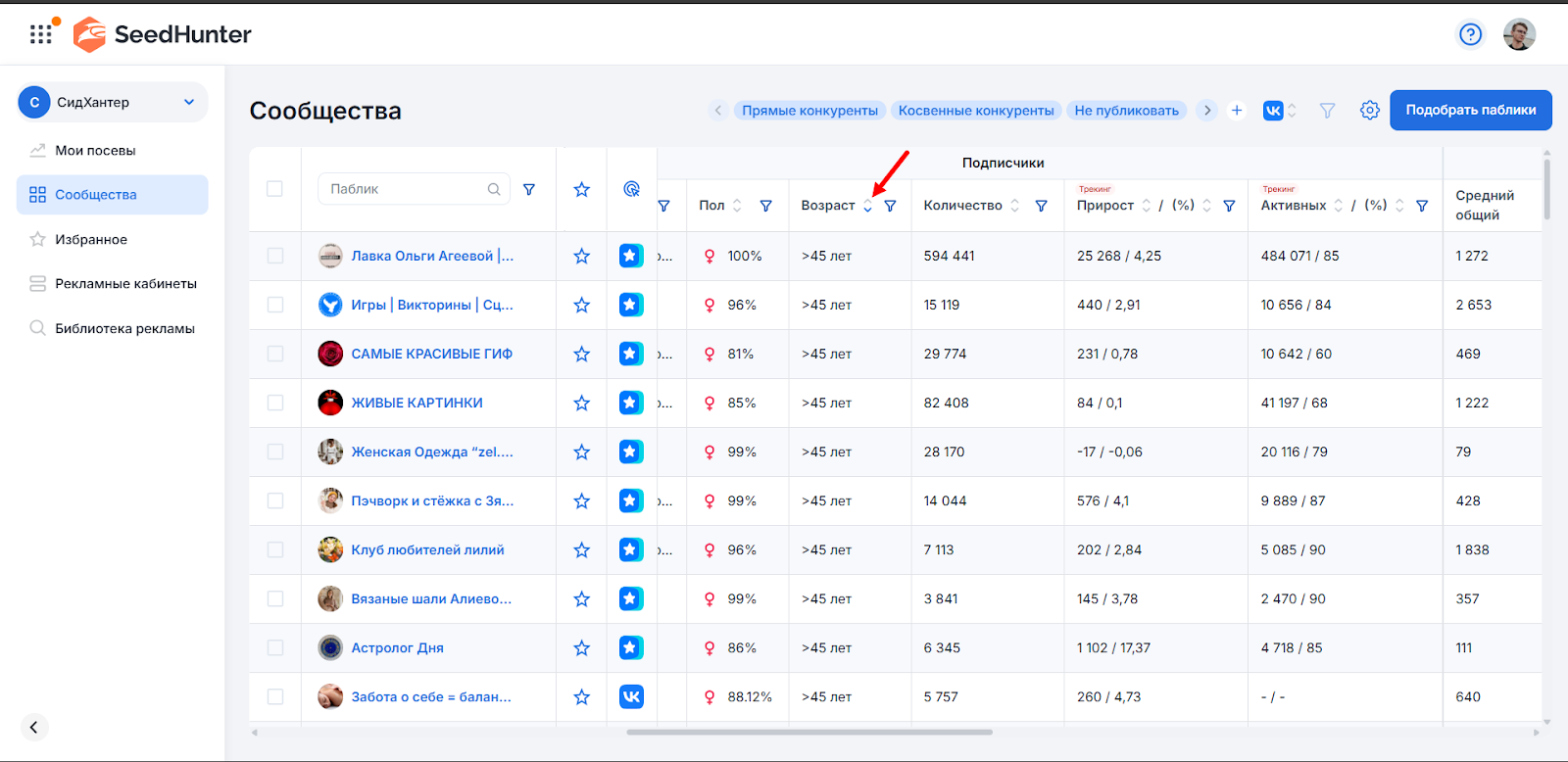Go to Рекламные кабинеты section

(125, 283)
